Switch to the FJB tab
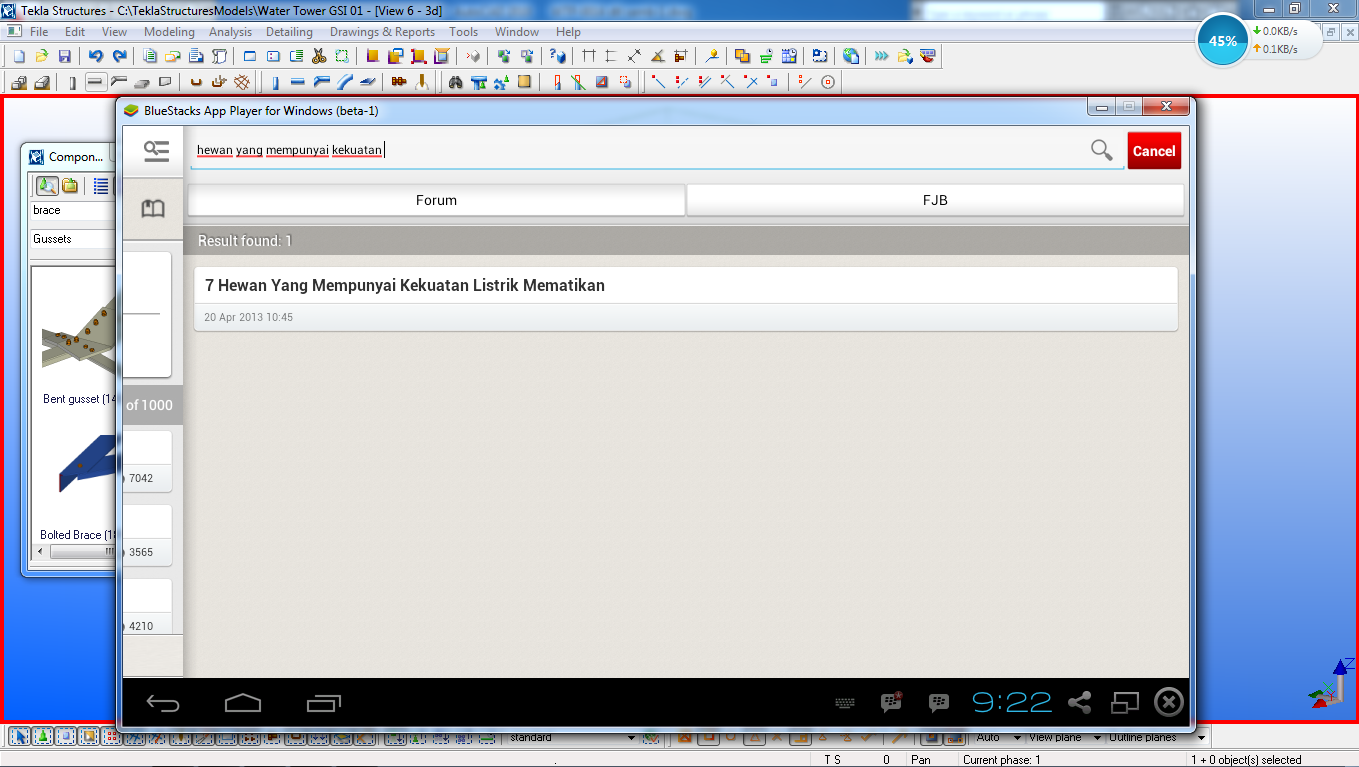This screenshot has height=767, width=1359. [935, 200]
